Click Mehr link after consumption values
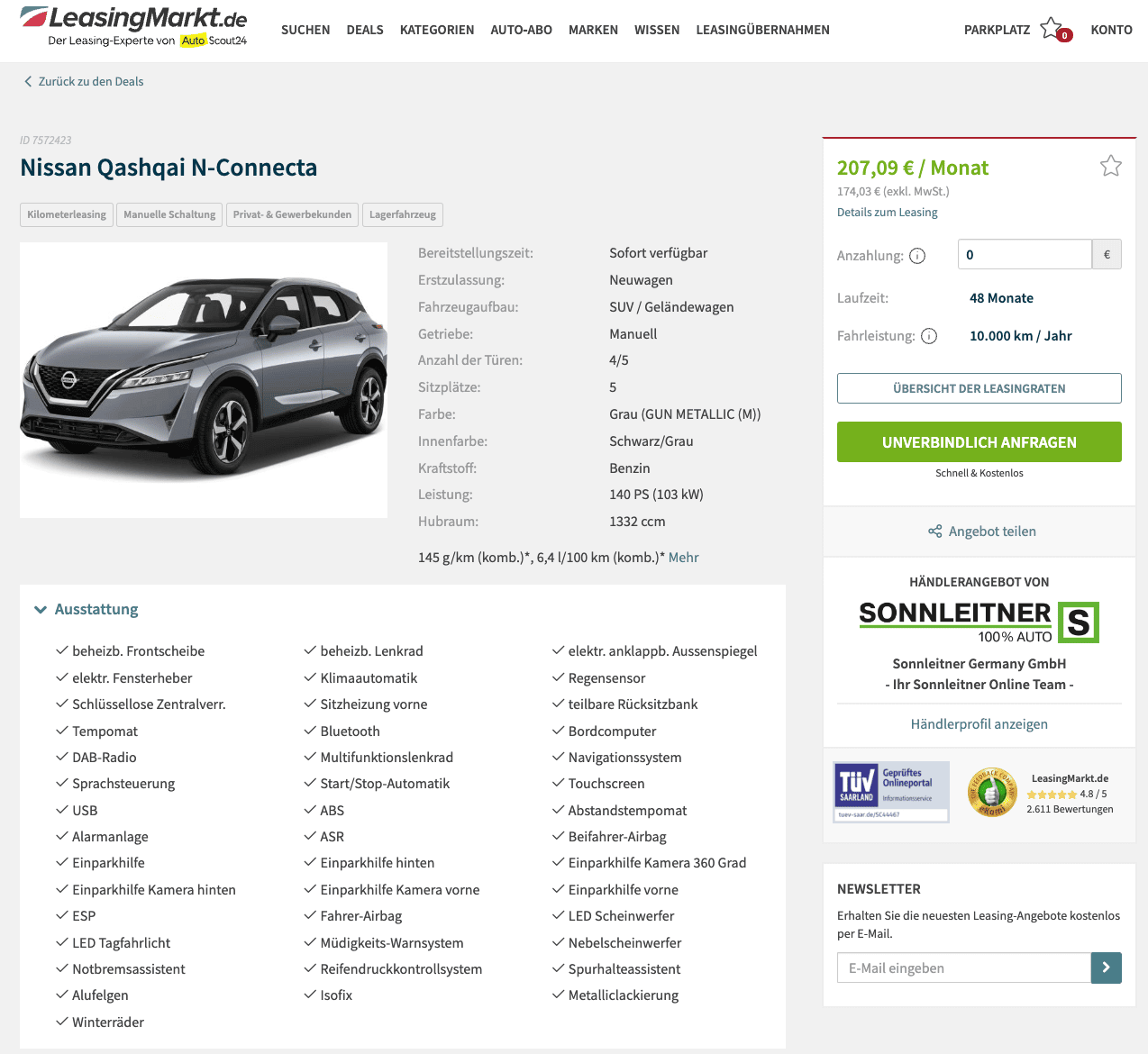This screenshot has height=1054, width=1148. (684, 558)
